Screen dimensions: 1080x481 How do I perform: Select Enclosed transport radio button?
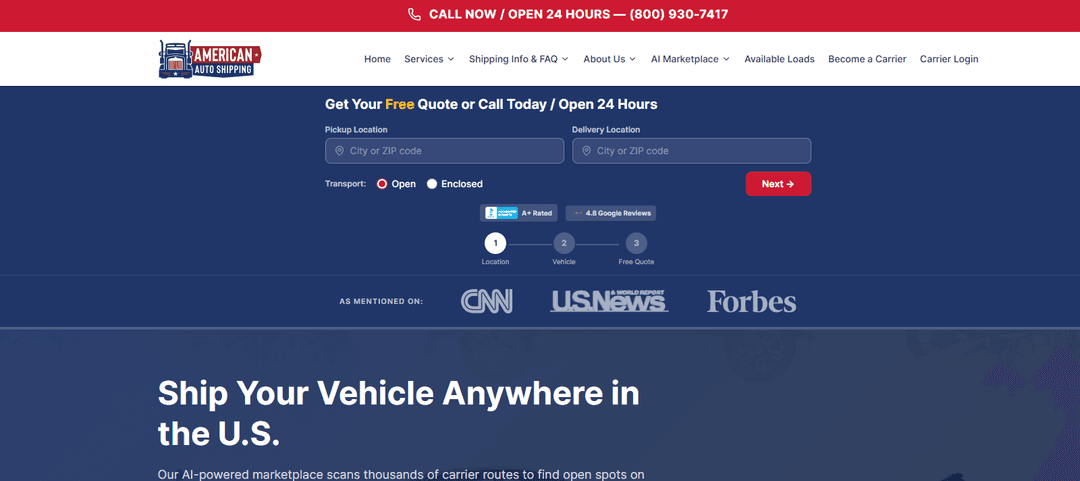click(432, 184)
